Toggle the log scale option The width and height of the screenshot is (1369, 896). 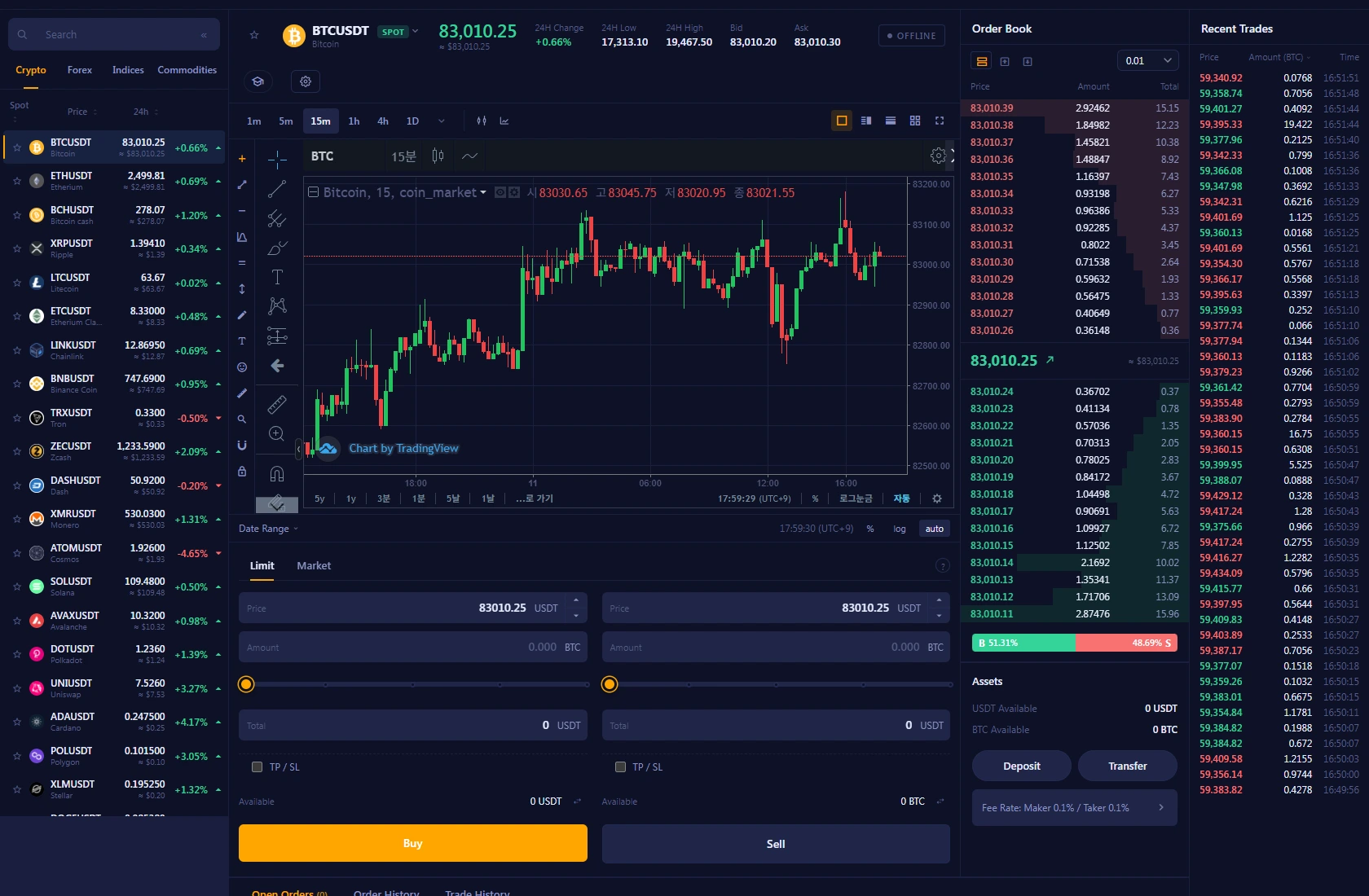tap(900, 529)
